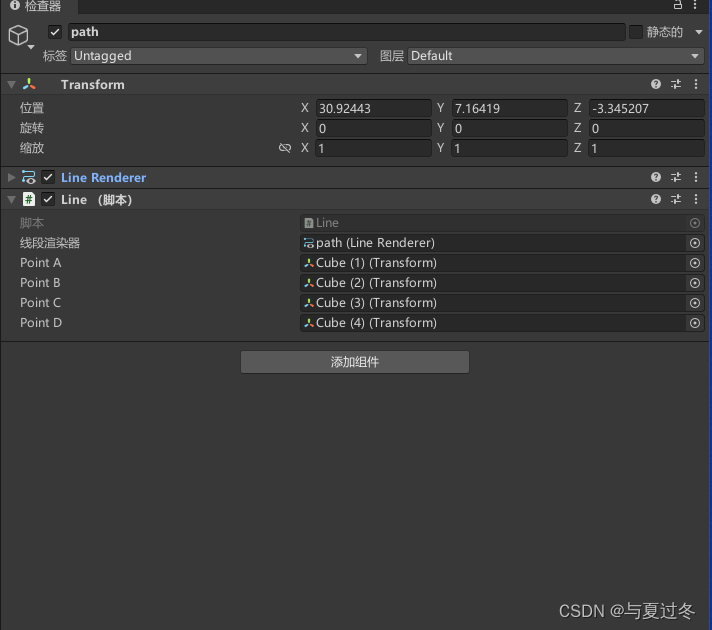This screenshot has height=630, width=712.
Task: Collapse the Transform component foldout
Action: coord(12,84)
